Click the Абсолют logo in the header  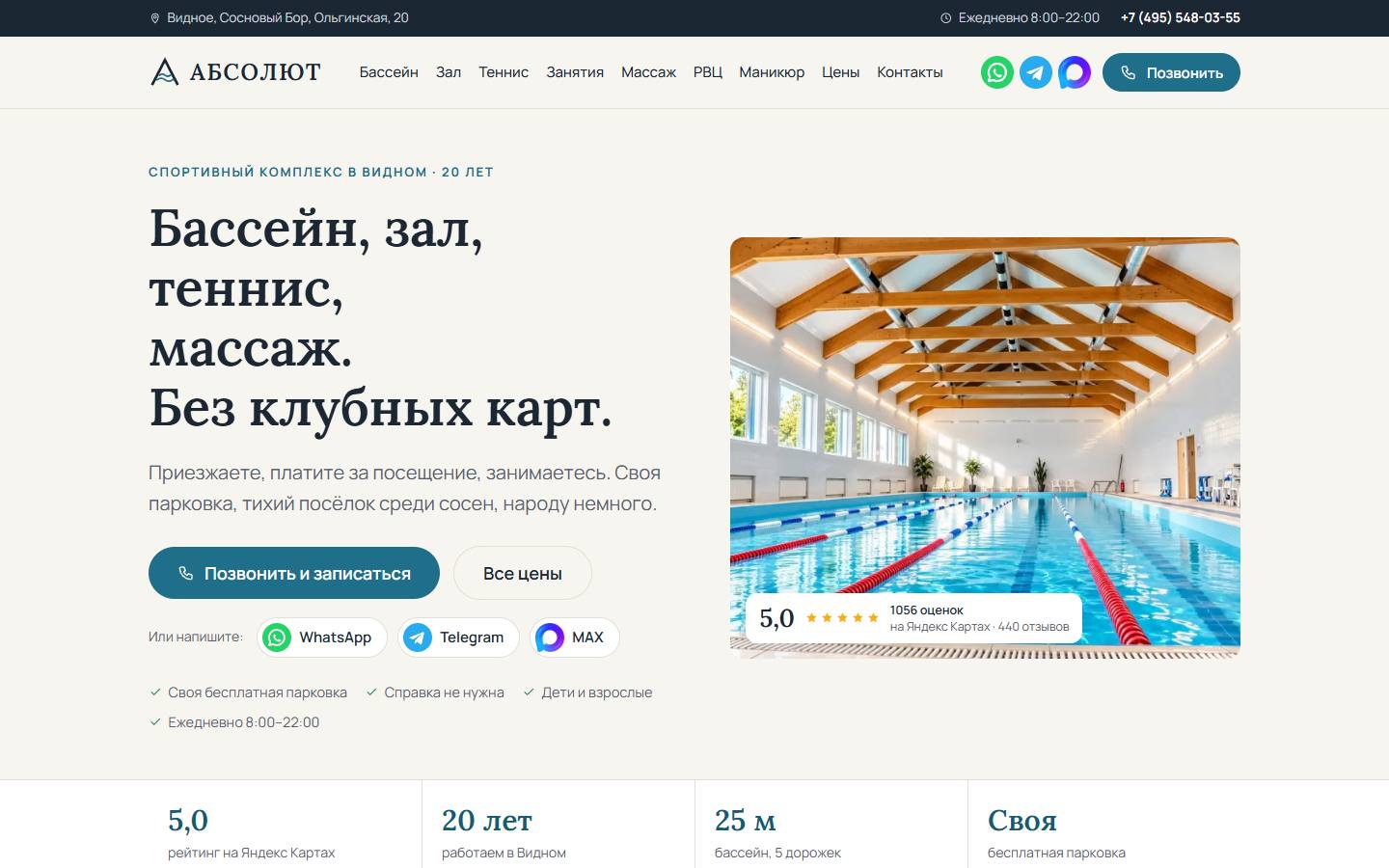click(235, 72)
